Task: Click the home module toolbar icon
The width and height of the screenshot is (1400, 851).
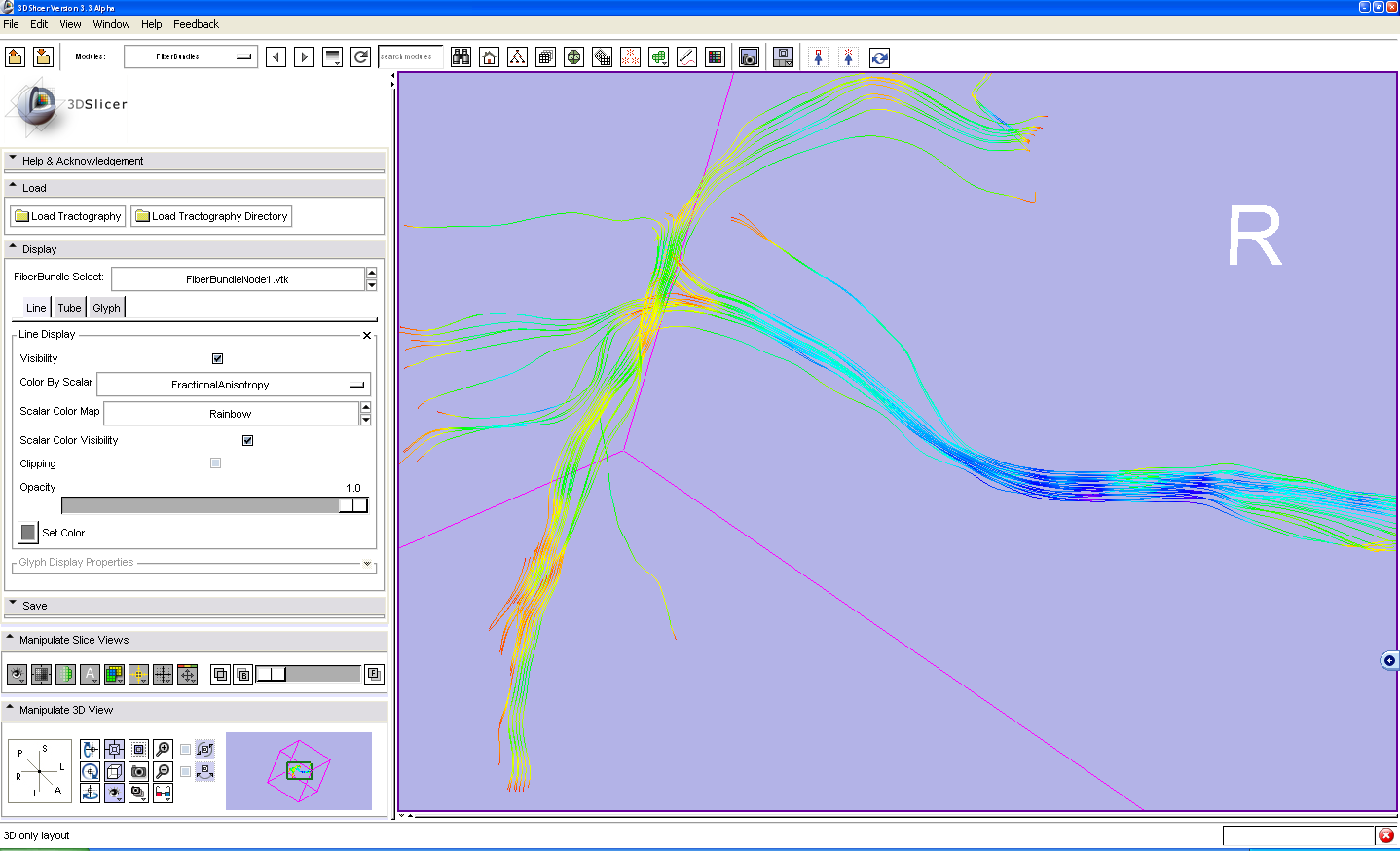Action: coord(490,57)
